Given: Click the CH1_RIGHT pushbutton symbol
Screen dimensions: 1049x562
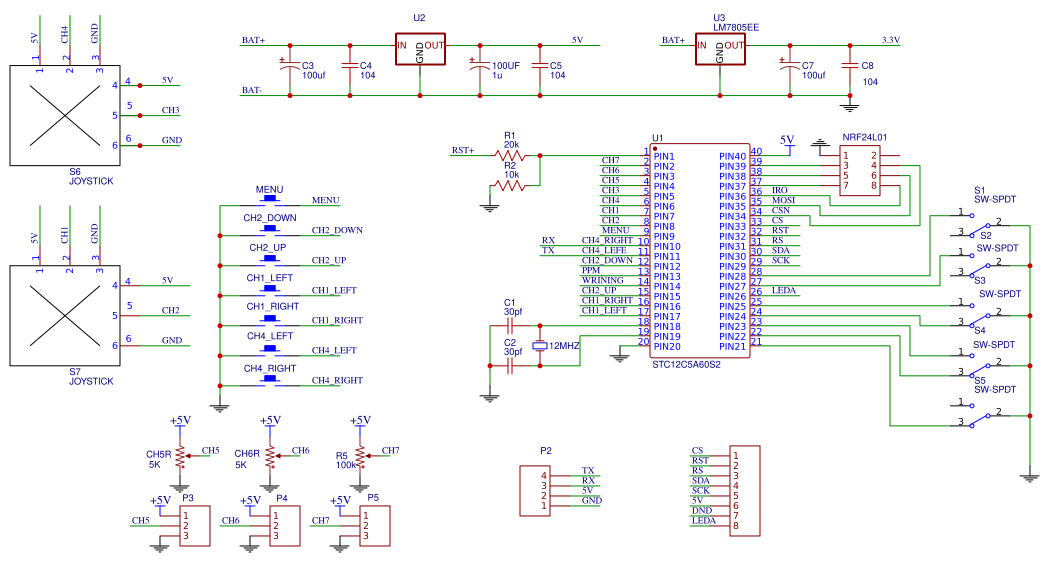Looking at the screenshot, I should click(x=270, y=320).
